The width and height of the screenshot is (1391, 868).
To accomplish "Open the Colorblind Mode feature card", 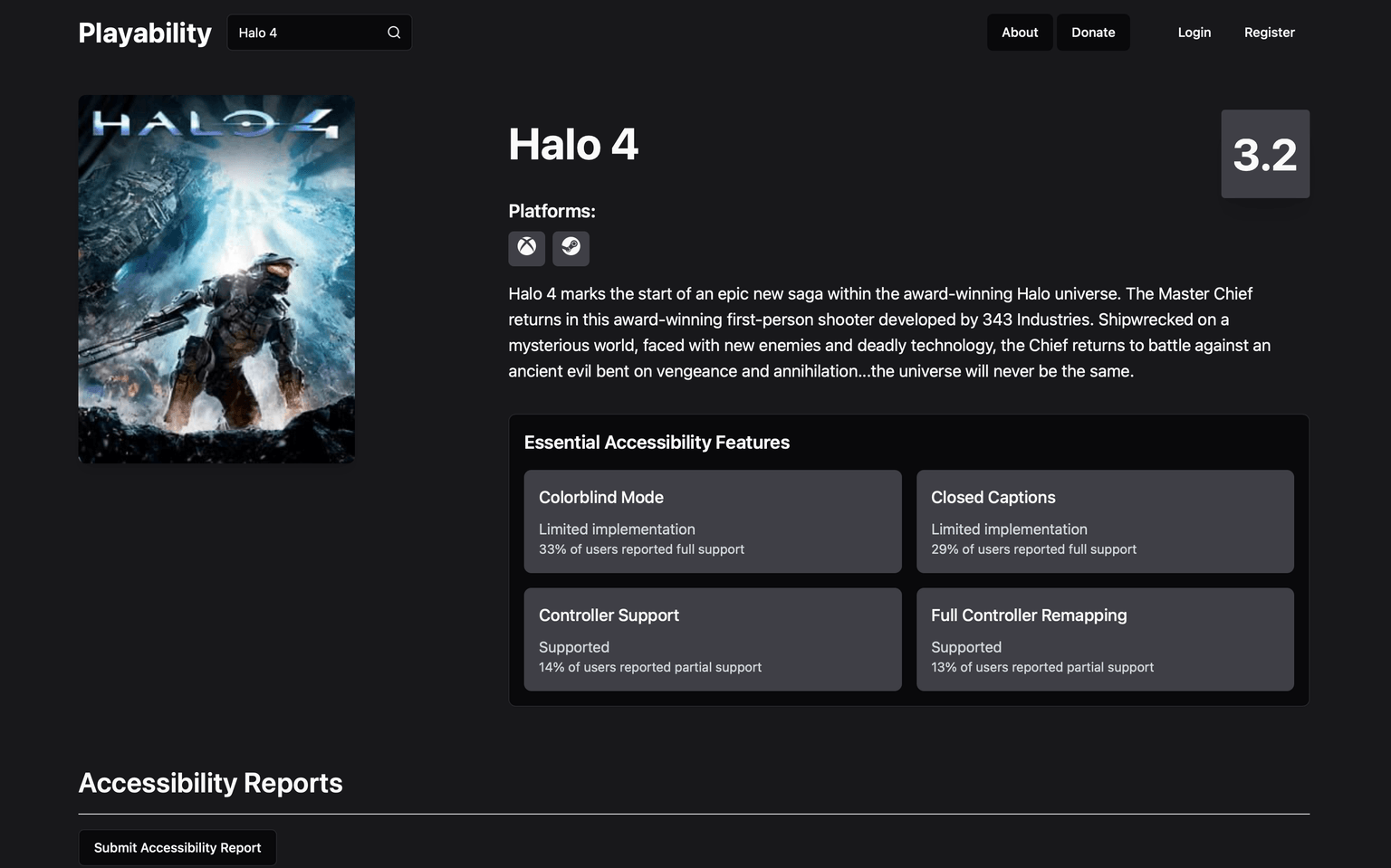I will (x=713, y=521).
